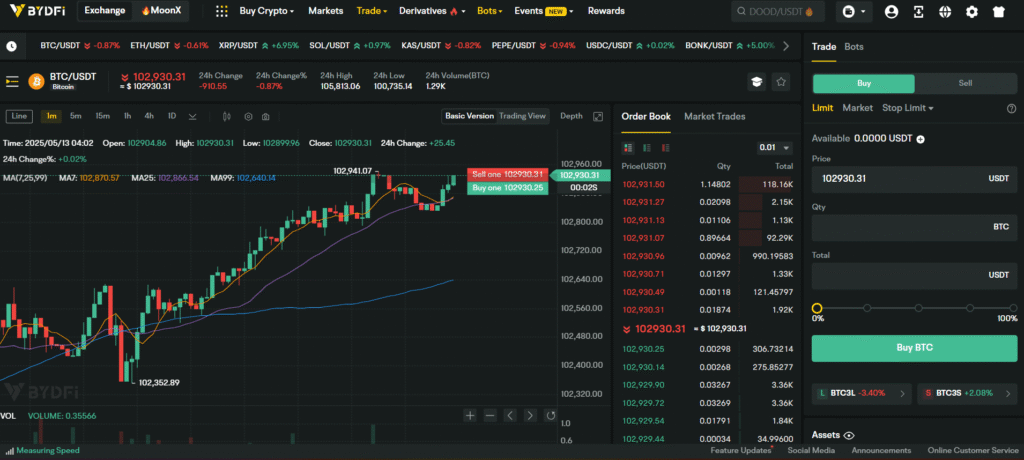Select Trading View chart mode
This screenshot has width=1024, height=460.
point(522,116)
